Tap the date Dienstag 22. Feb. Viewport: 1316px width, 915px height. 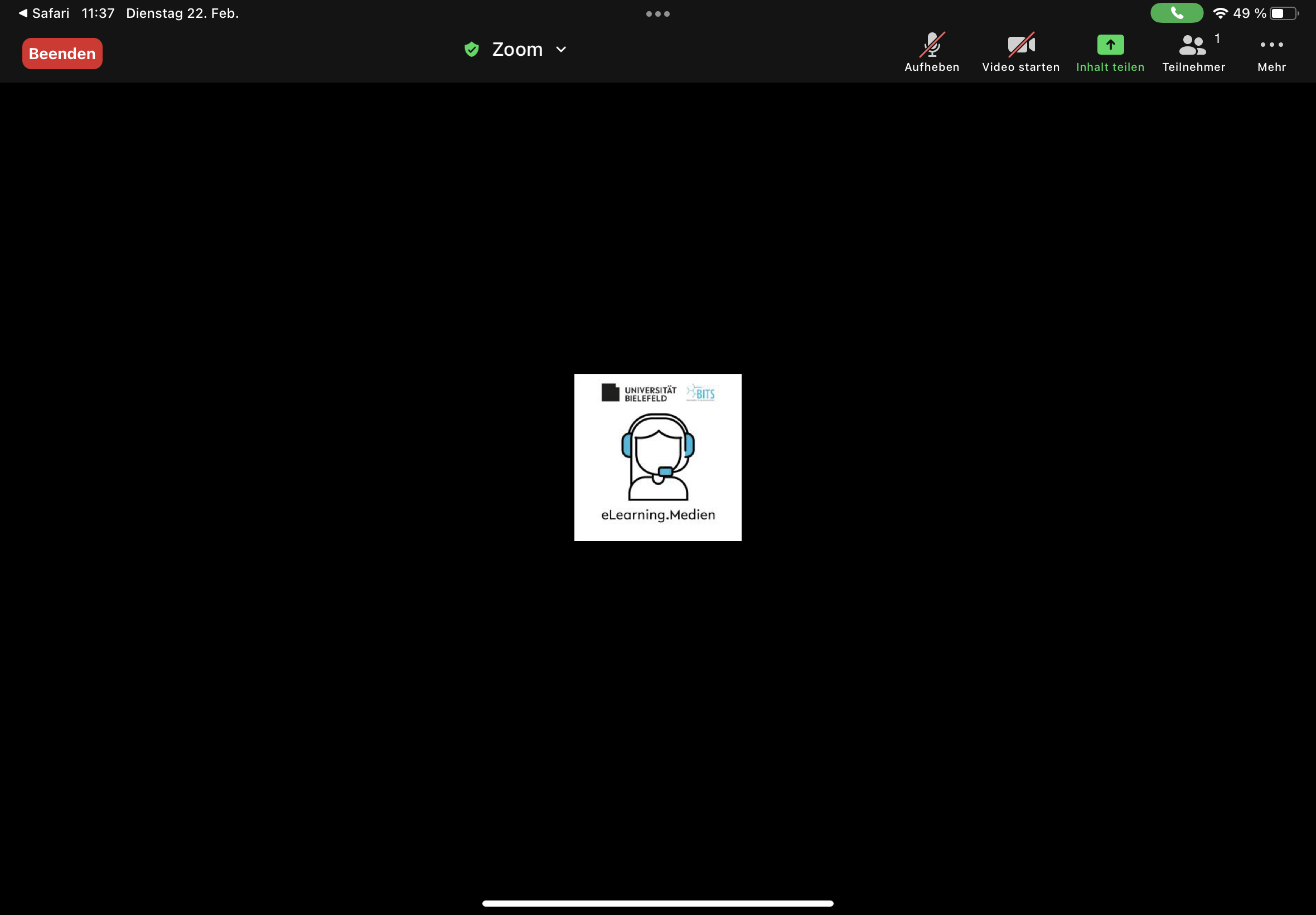click(x=182, y=13)
